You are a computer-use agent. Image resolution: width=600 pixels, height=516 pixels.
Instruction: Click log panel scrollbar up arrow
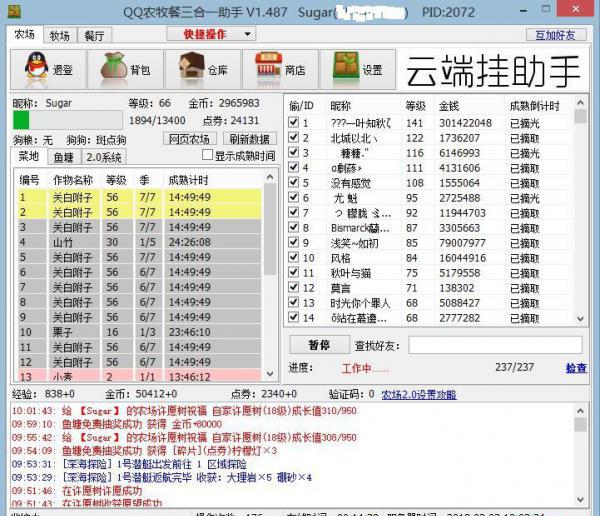click(x=580, y=411)
